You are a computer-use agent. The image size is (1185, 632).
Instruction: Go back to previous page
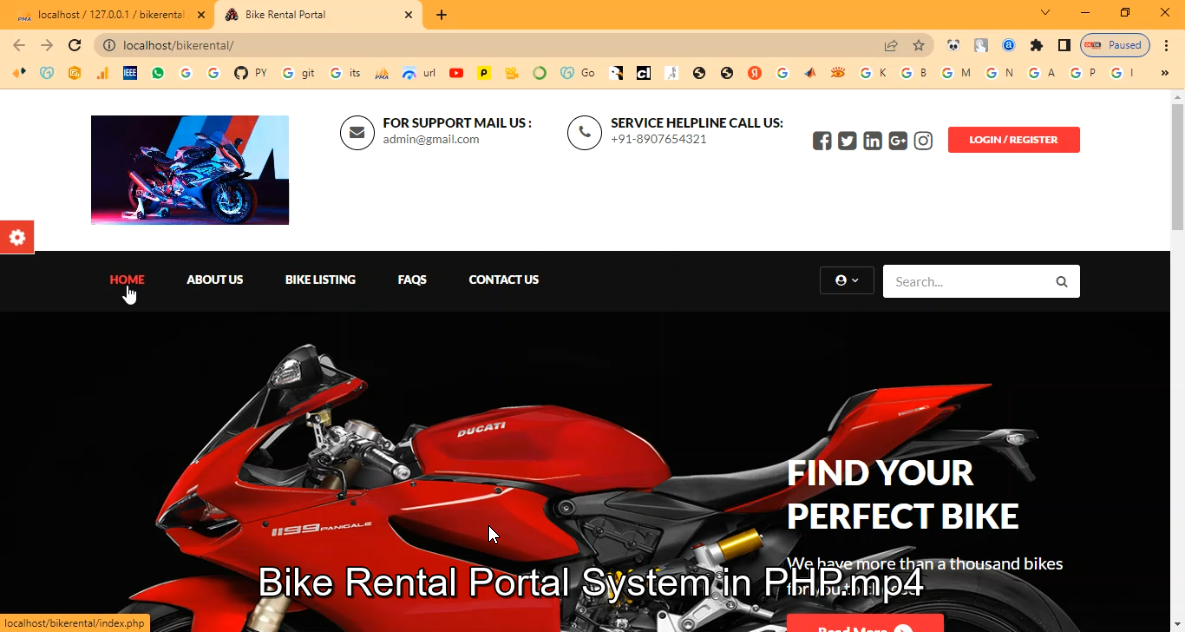(x=19, y=45)
